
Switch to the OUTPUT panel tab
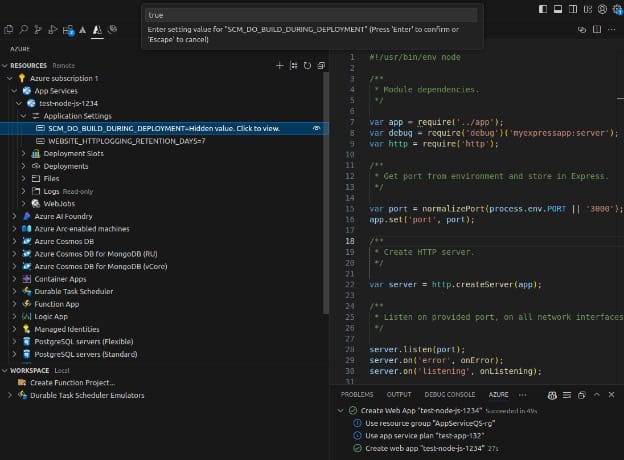[x=399, y=395]
